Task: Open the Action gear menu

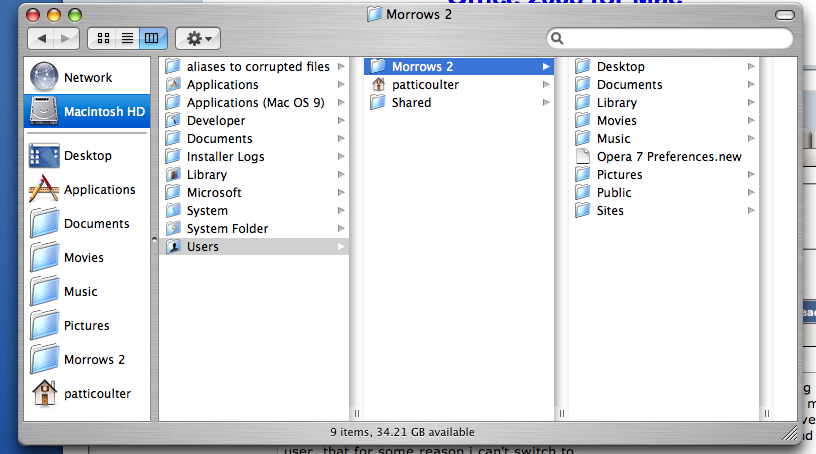Action: coord(198,39)
